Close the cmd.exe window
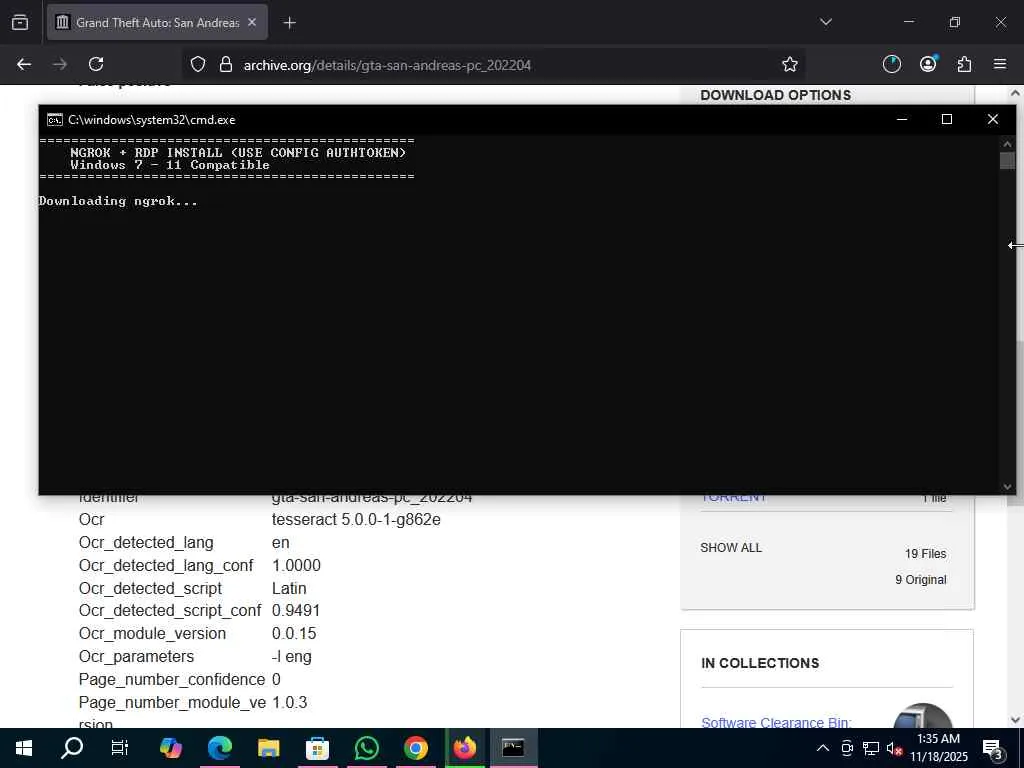The height and width of the screenshot is (768, 1024). click(993, 119)
